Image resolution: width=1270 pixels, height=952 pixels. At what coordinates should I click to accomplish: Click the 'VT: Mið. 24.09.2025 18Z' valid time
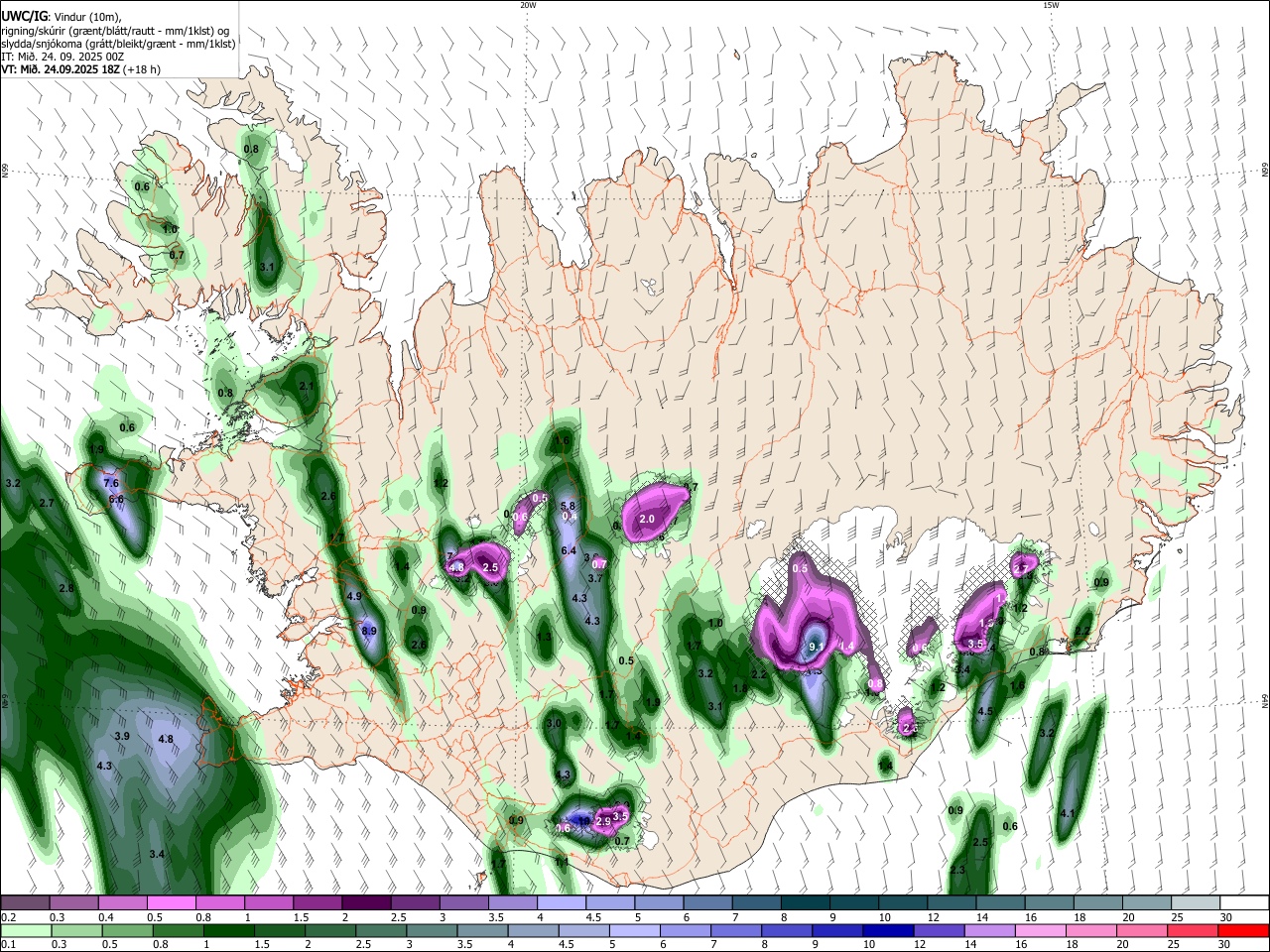click(x=61, y=69)
